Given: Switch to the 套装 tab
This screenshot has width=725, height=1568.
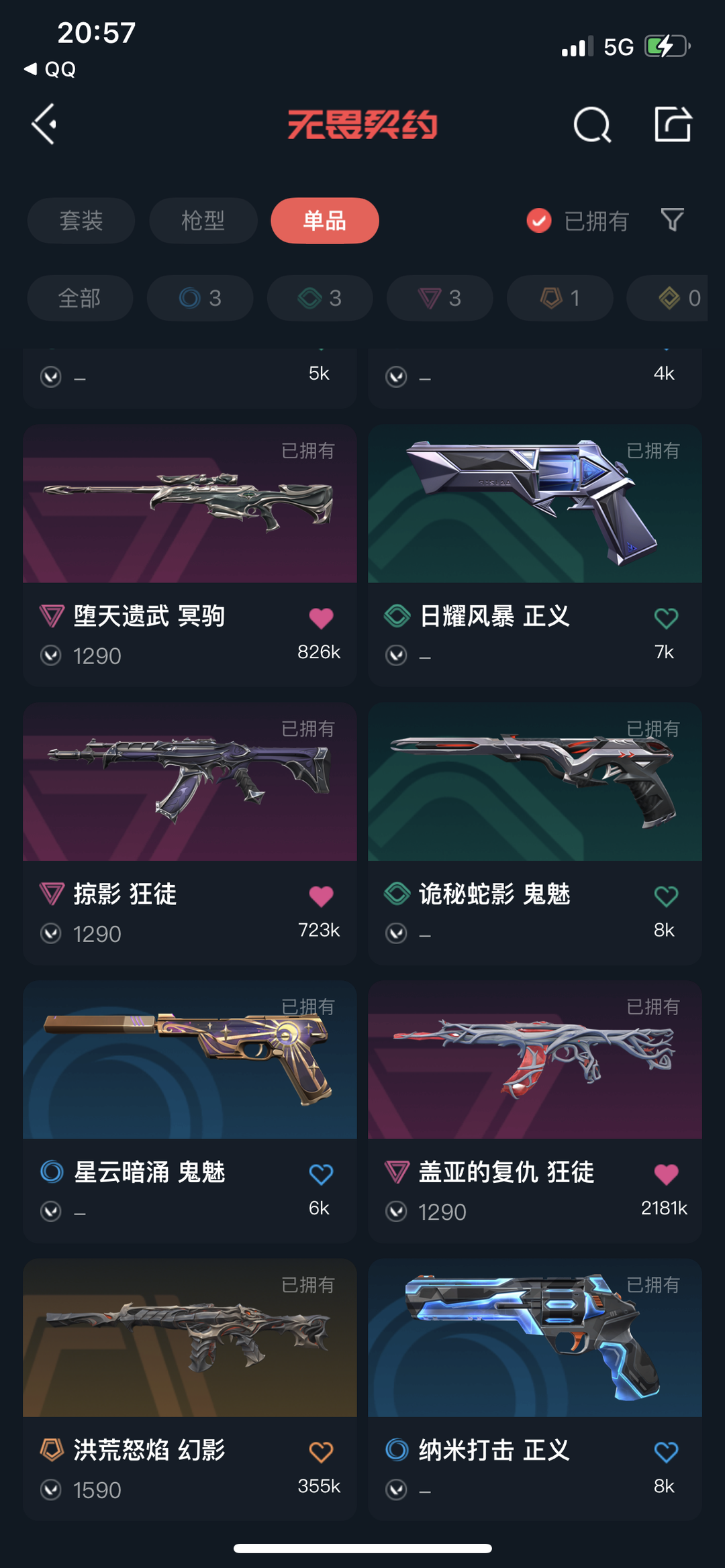Looking at the screenshot, I should tap(81, 221).
